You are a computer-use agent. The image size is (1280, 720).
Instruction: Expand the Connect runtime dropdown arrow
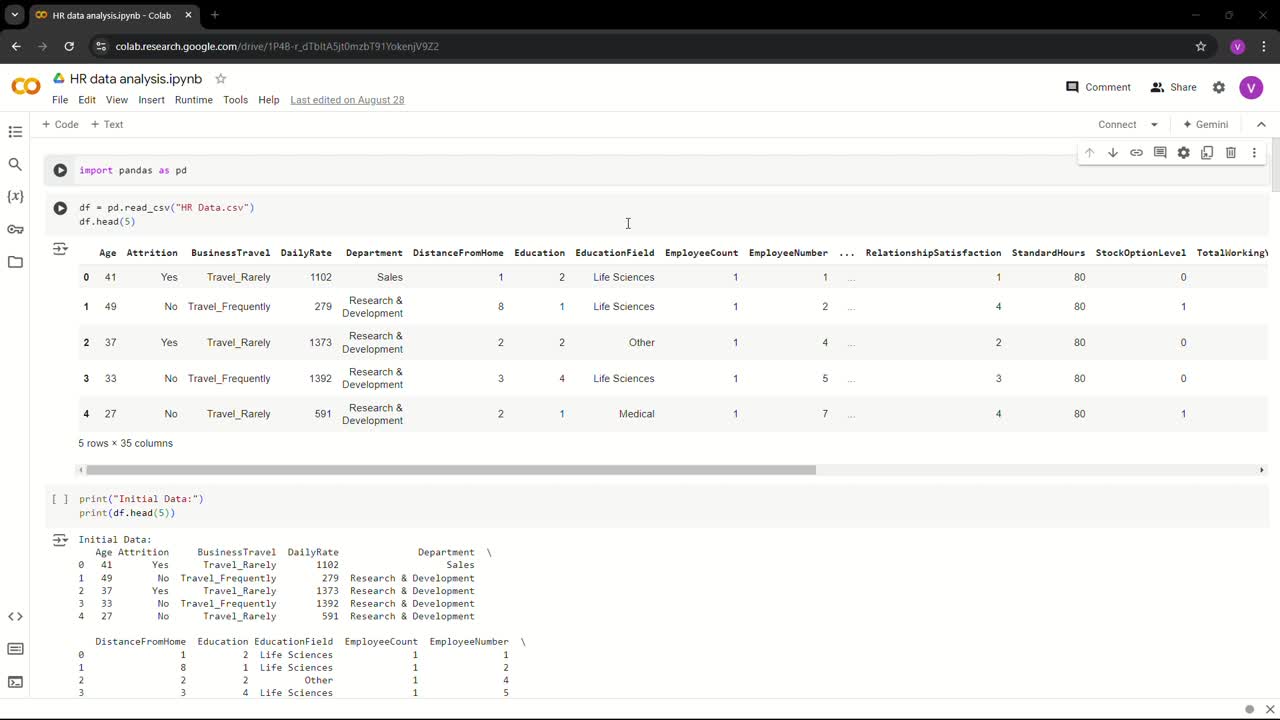coord(1154,125)
